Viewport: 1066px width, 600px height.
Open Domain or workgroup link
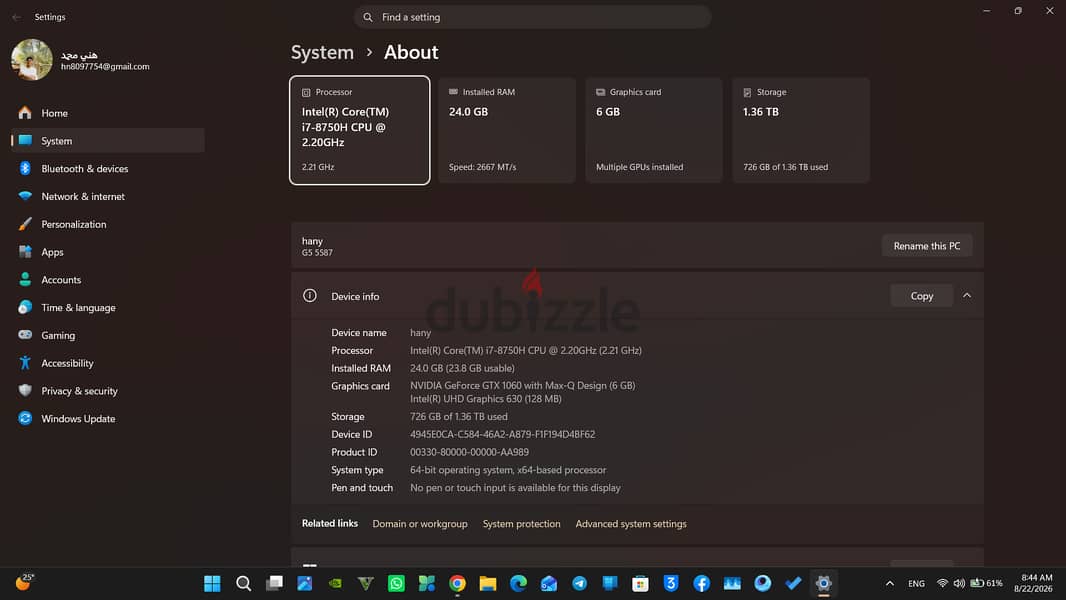419,524
